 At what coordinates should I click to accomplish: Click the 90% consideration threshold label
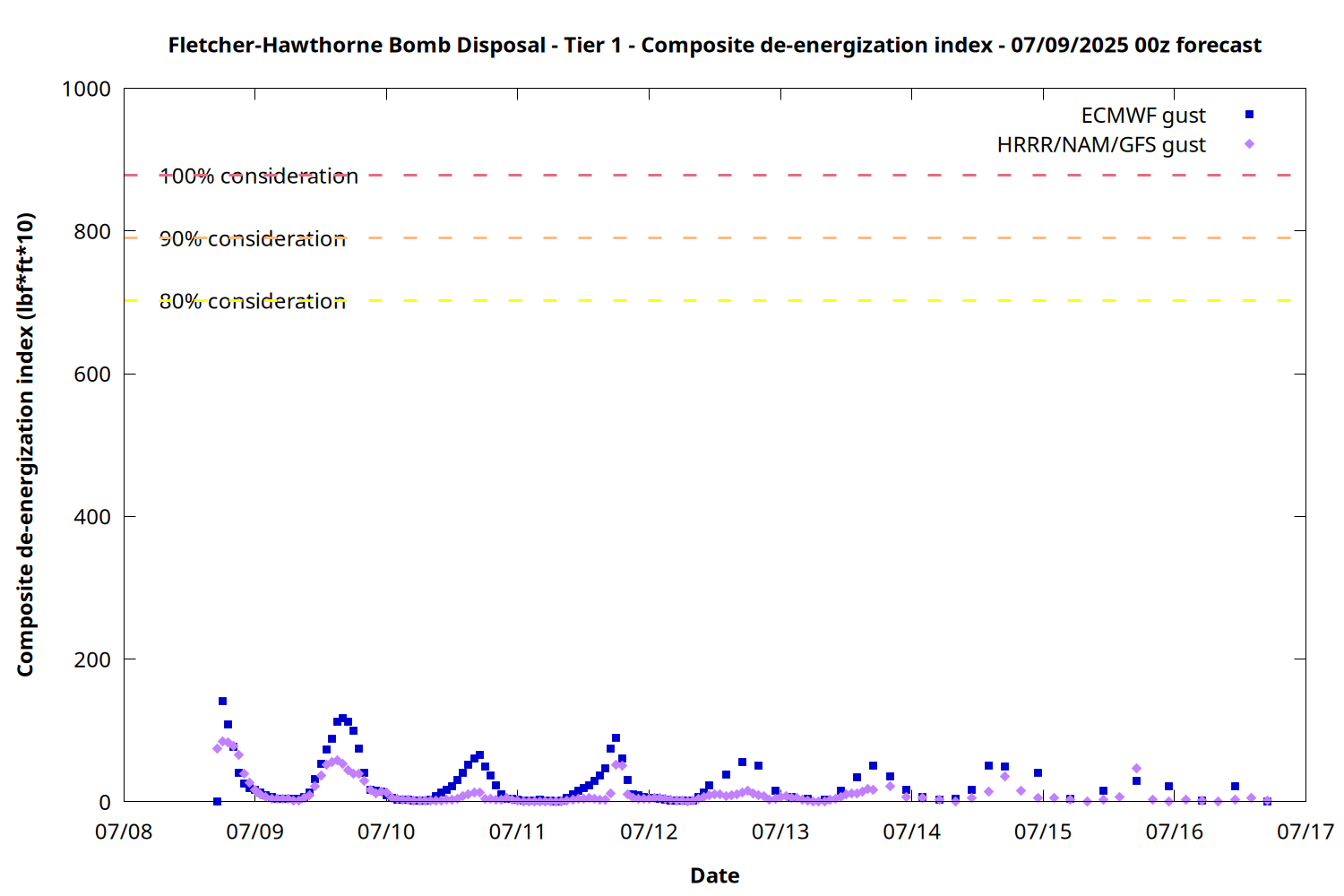(x=253, y=239)
